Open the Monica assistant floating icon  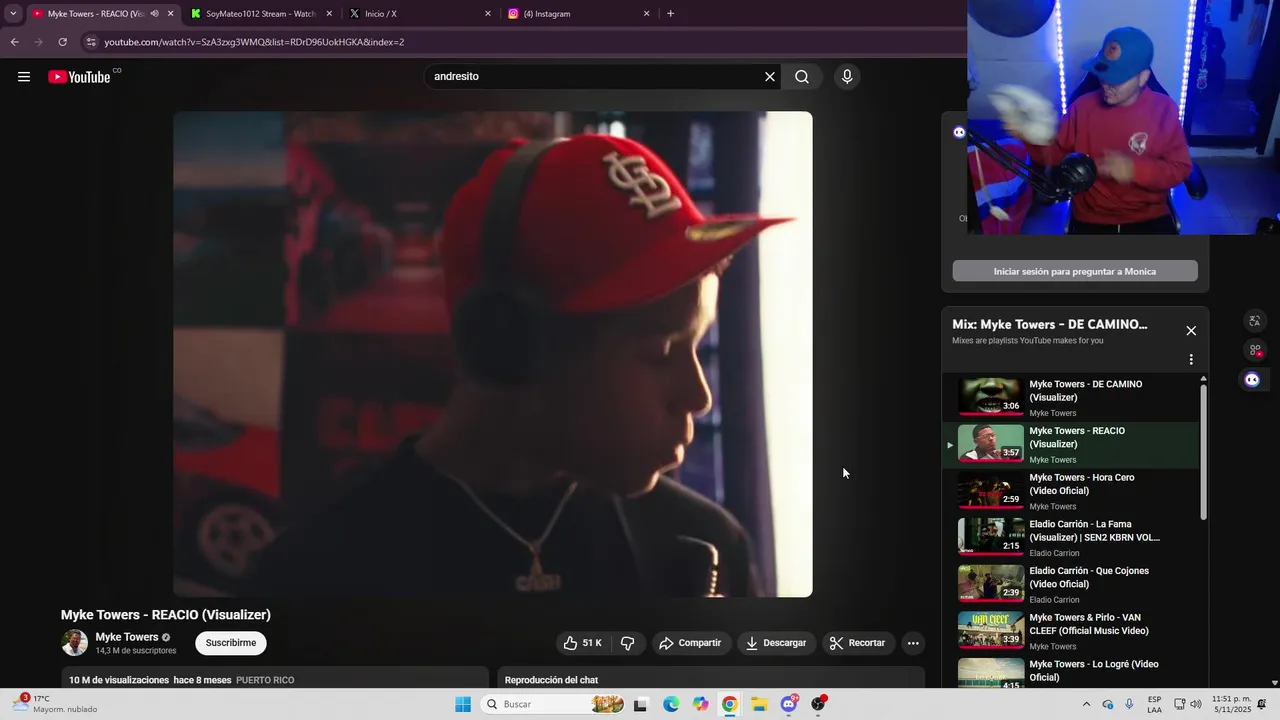click(x=1252, y=379)
